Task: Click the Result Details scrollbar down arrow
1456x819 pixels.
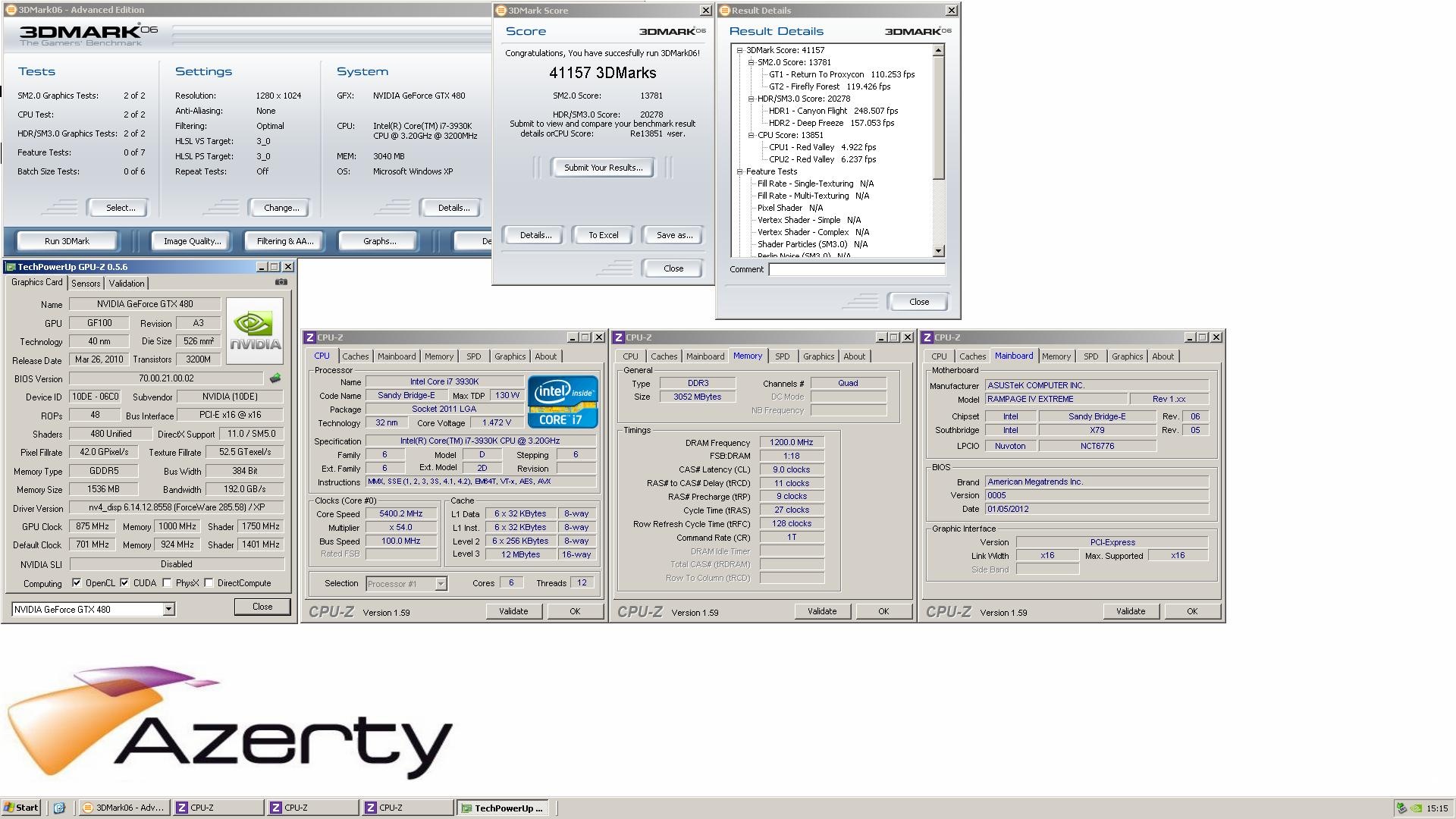Action: [x=938, y=251]
